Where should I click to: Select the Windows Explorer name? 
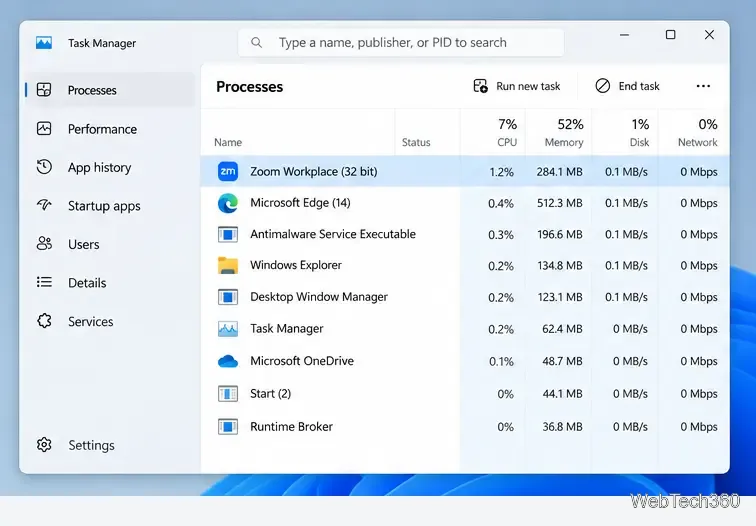coord(296,265)
